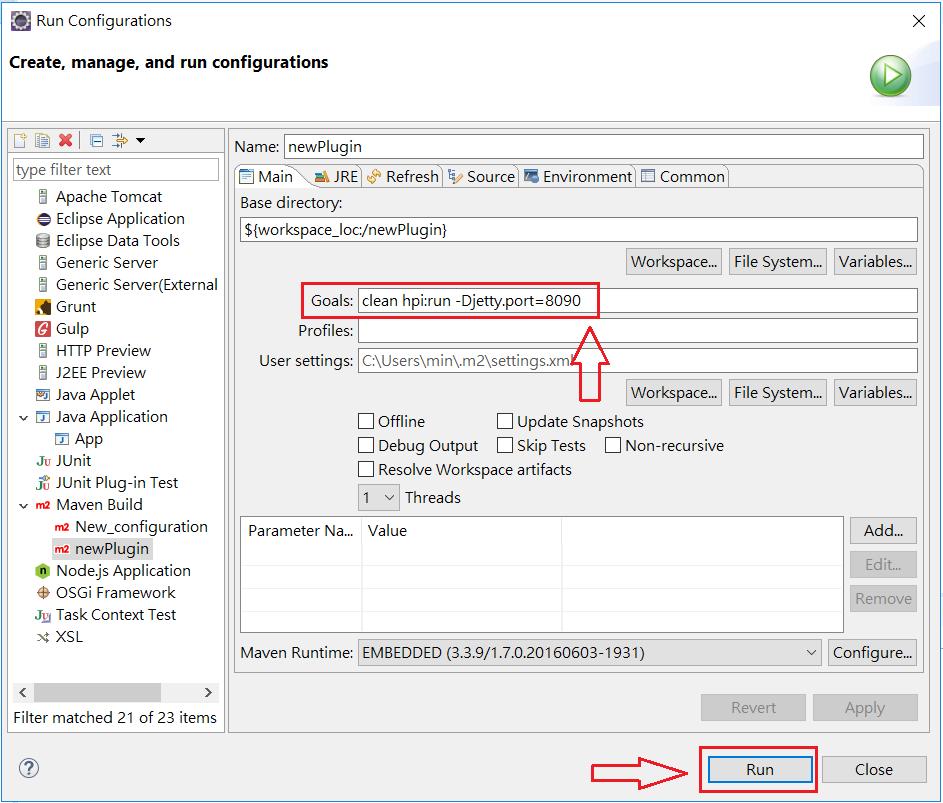
Task: Click the Gulp icon in the list
Action: click(x=43, y=329)
